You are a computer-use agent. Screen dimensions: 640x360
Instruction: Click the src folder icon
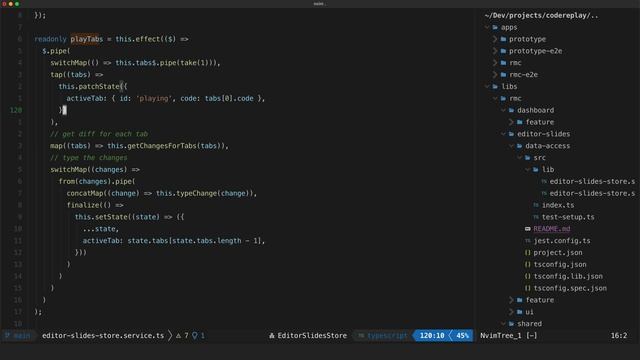(528, 158)
